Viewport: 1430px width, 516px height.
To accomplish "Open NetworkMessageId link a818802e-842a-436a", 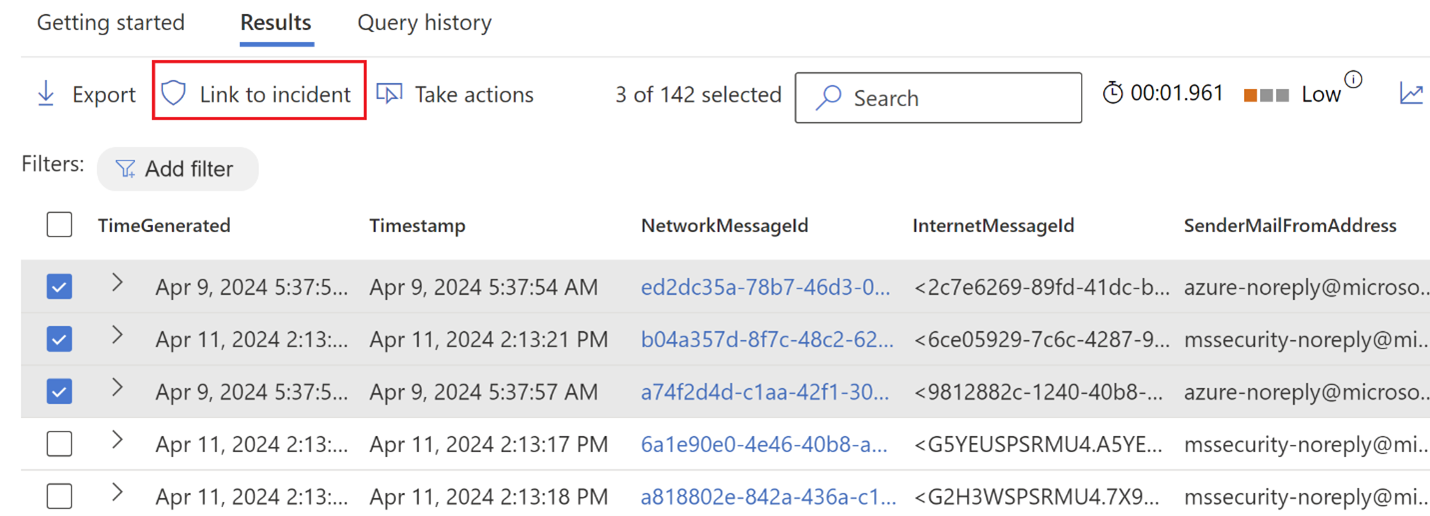I will click(765, 495).
